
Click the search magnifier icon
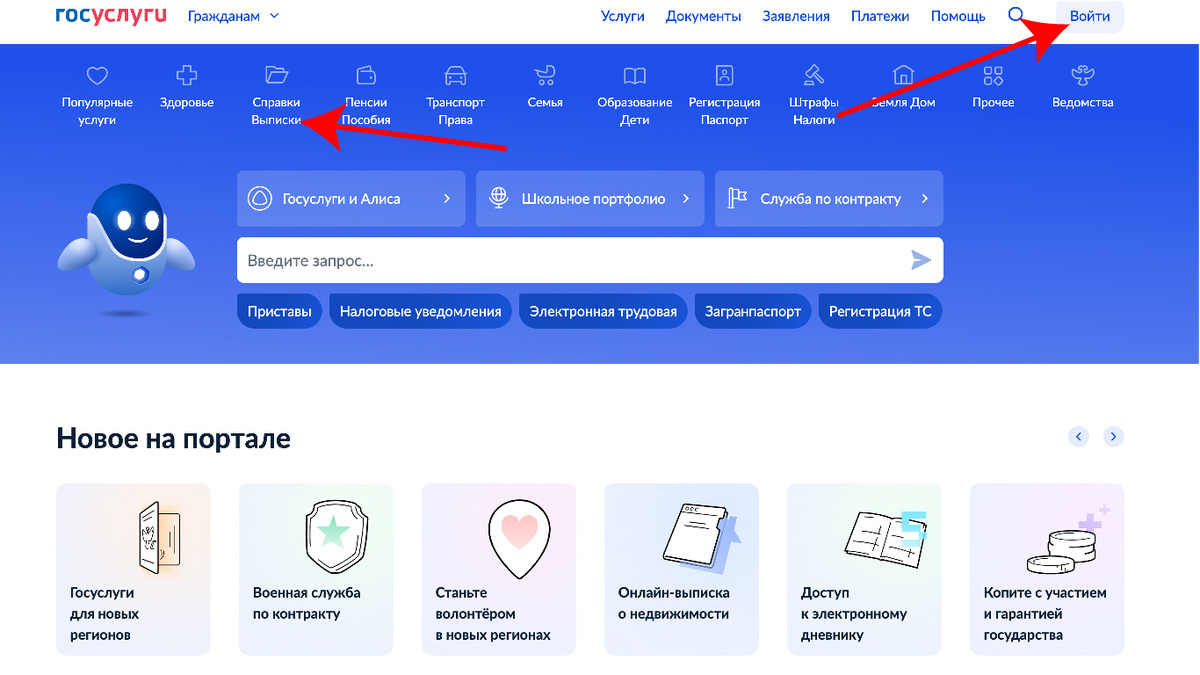point(1017,15)
